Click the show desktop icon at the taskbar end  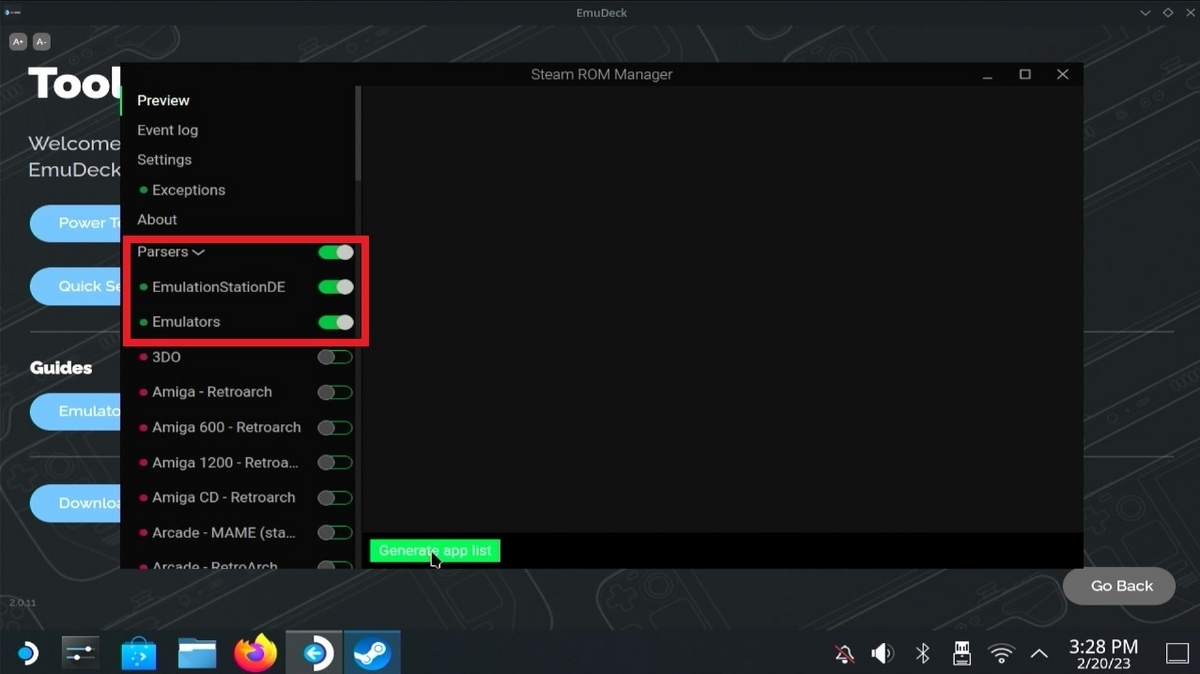coord(1177,654)
